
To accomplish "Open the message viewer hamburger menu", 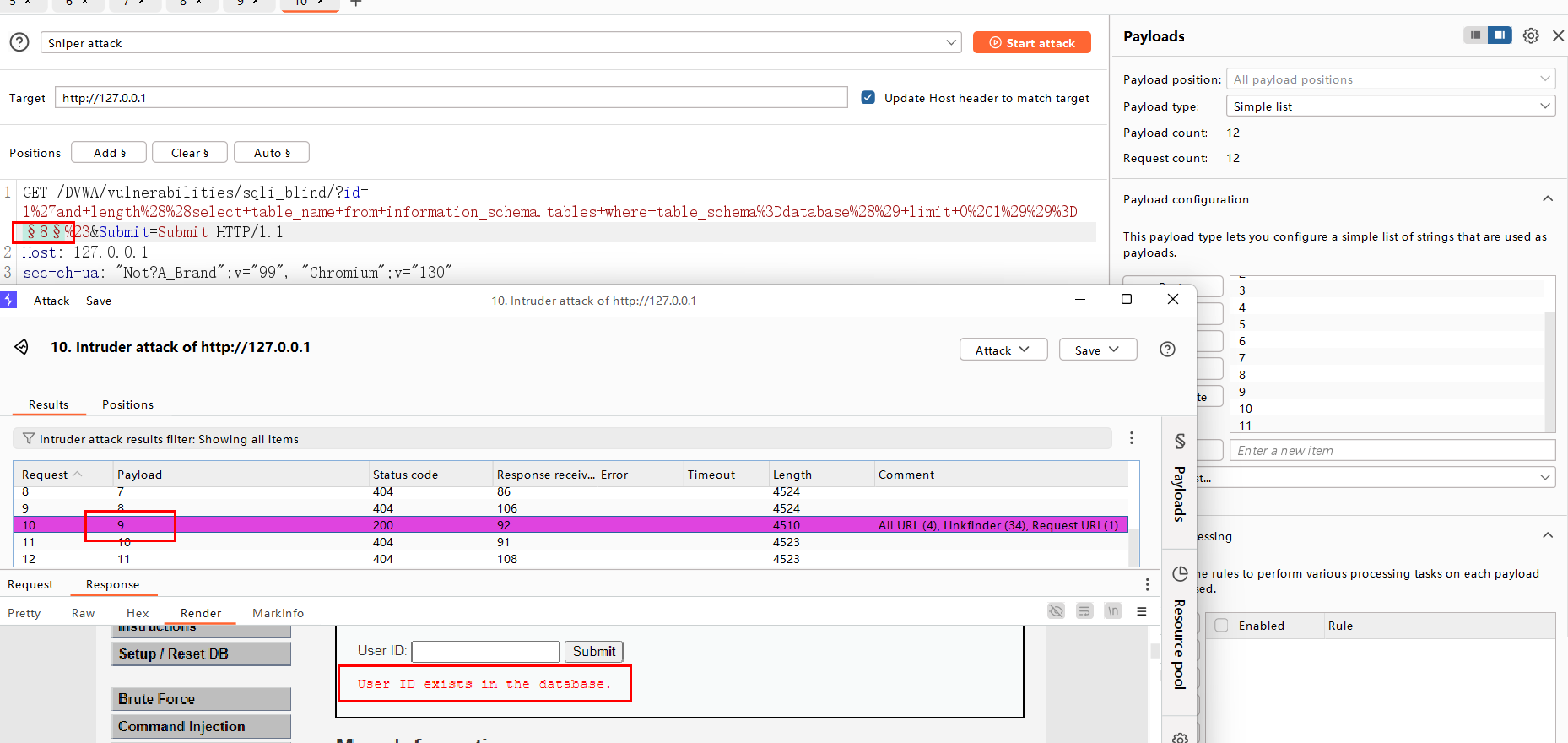I will coord(1142,611).
